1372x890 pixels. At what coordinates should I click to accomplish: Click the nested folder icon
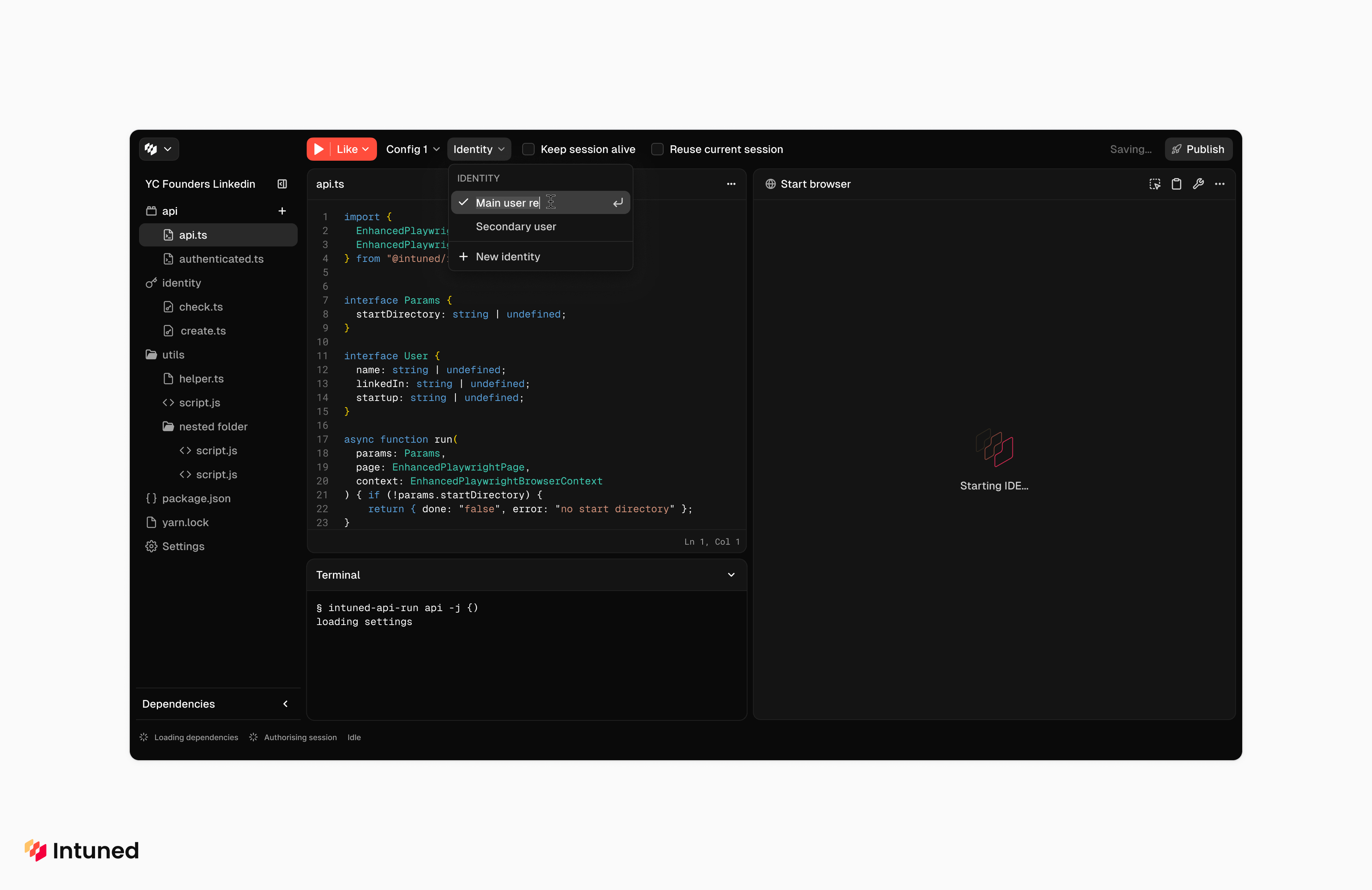tap(168, 426)
